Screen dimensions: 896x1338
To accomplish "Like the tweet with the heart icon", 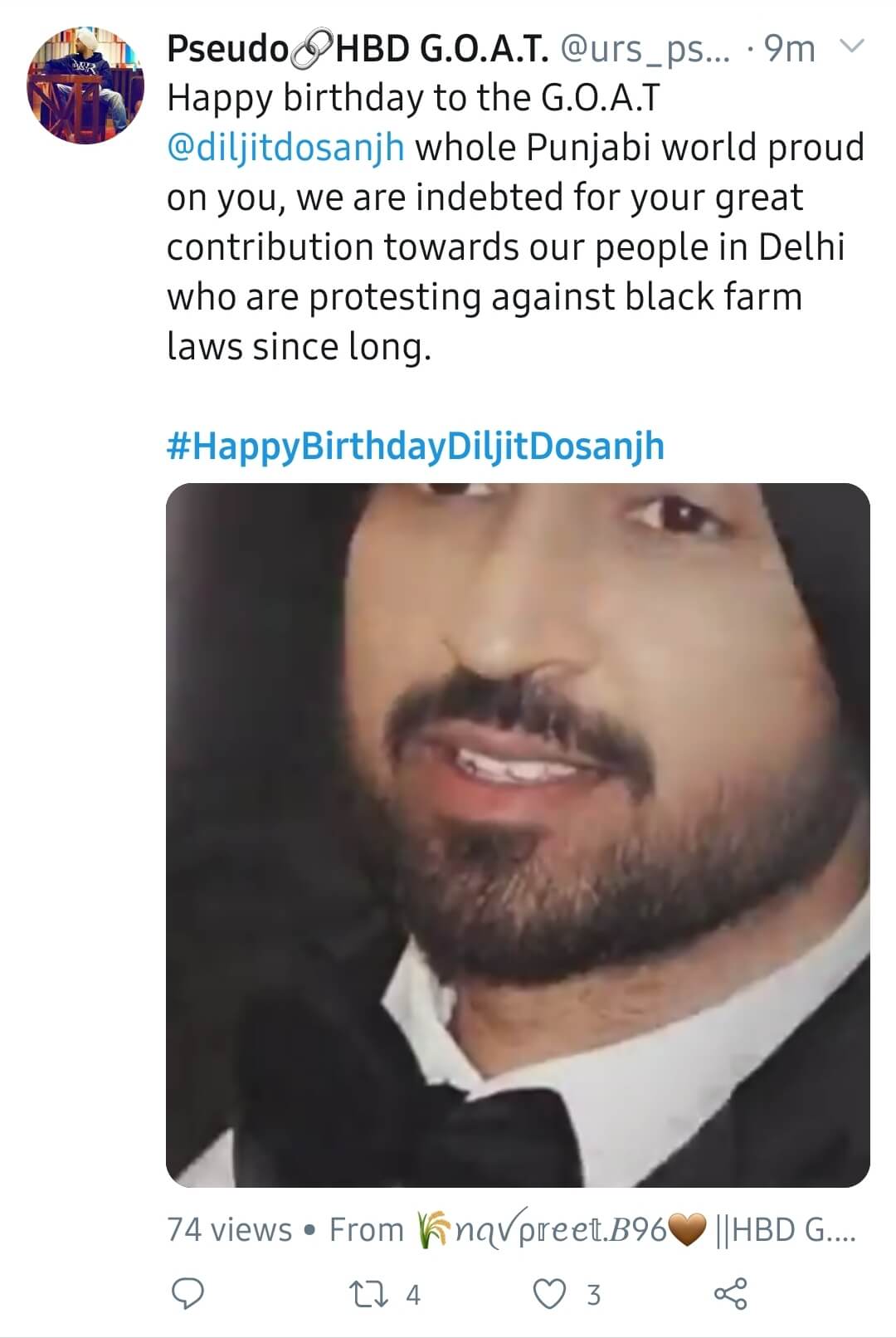I will [548, 1293].
